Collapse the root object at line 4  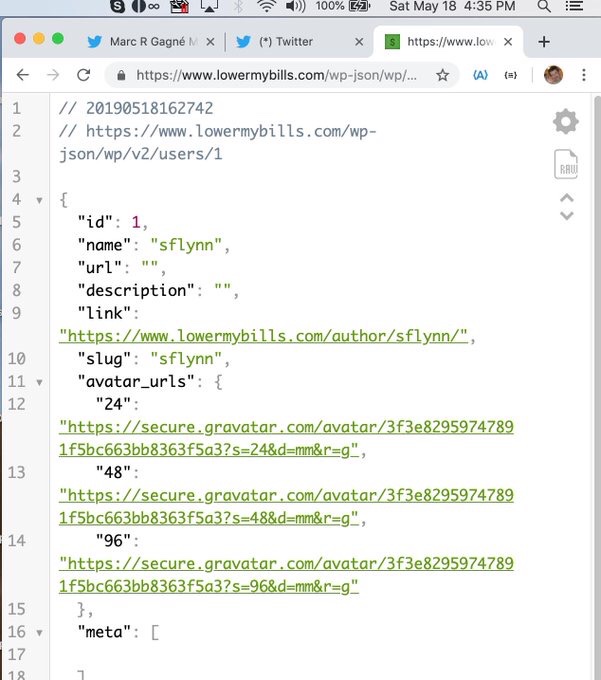coord(39,200)
